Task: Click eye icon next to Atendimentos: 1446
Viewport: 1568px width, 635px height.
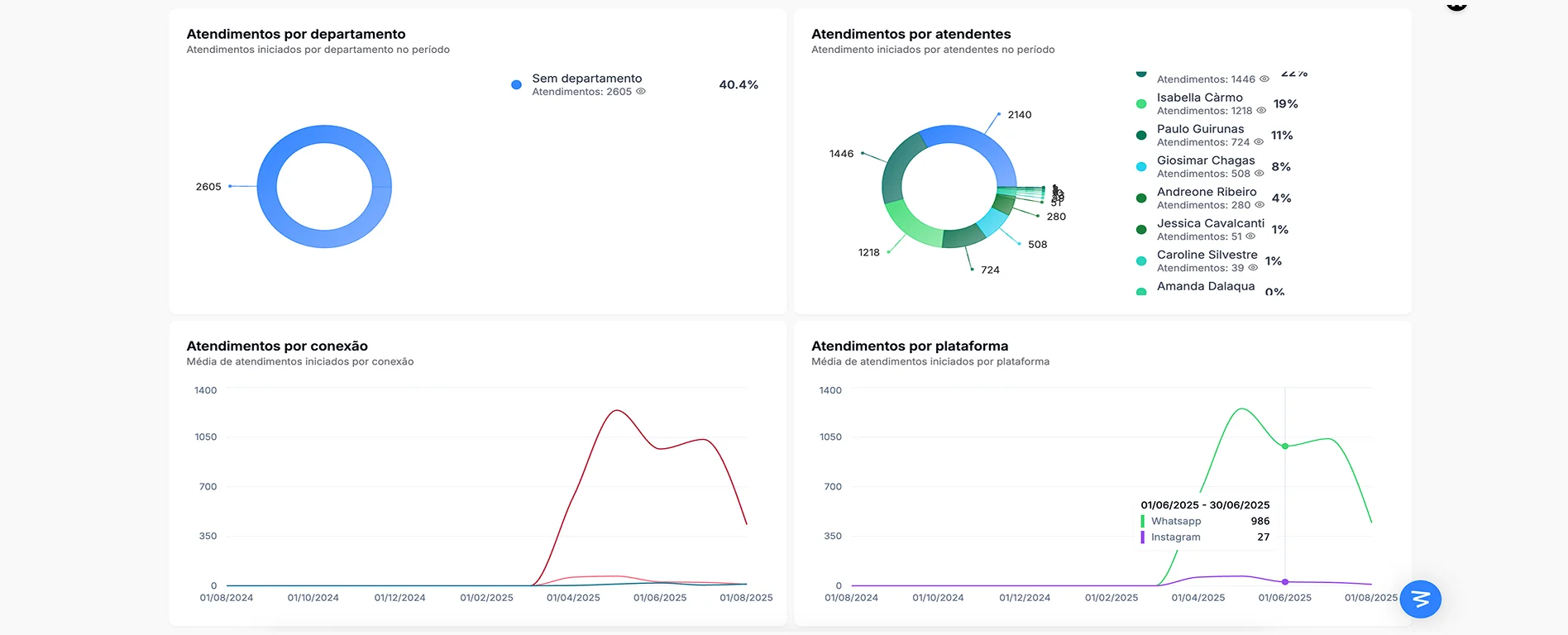Action: [1264, 79]
